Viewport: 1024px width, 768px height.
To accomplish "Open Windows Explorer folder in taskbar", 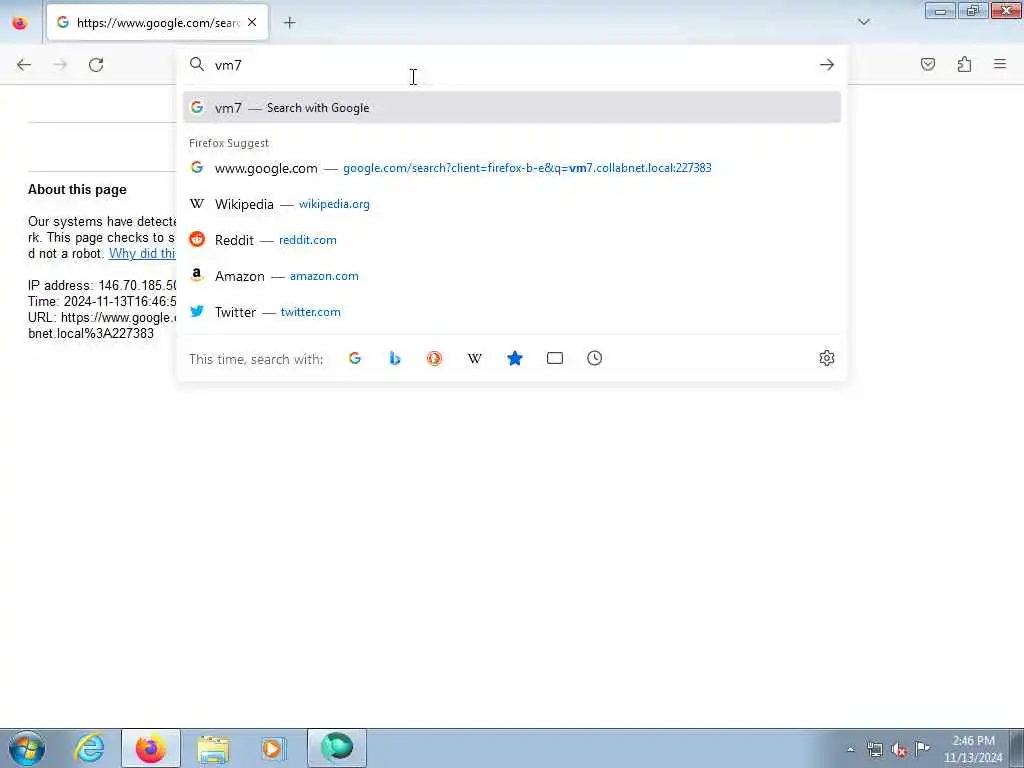I will pos(213,748).
